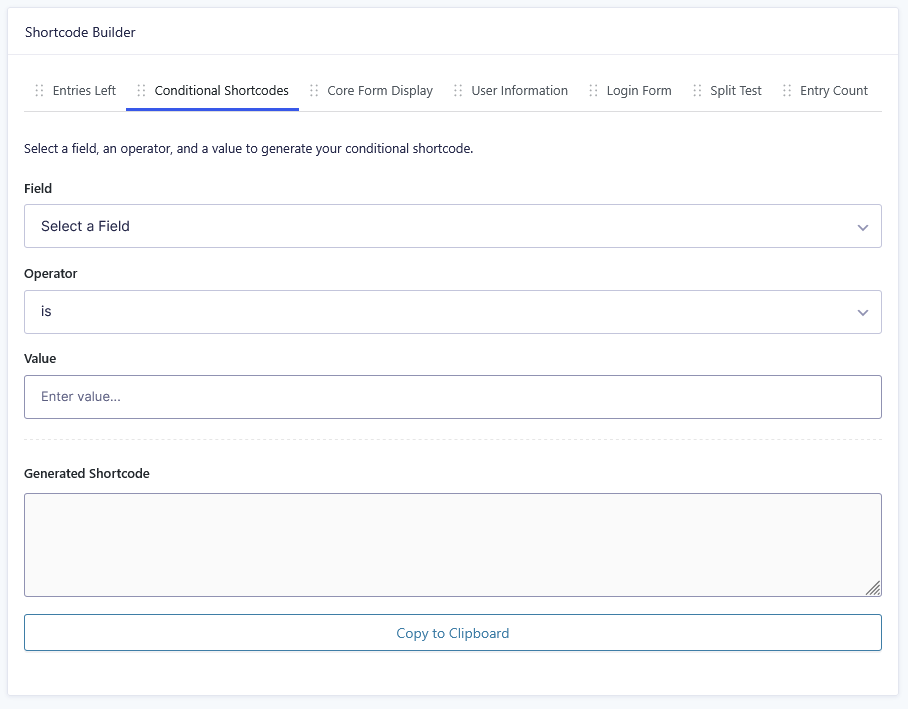This screenshot has height=709, width=908.
Task: Switch to the Split Test tab
Action: coord(736,91)
